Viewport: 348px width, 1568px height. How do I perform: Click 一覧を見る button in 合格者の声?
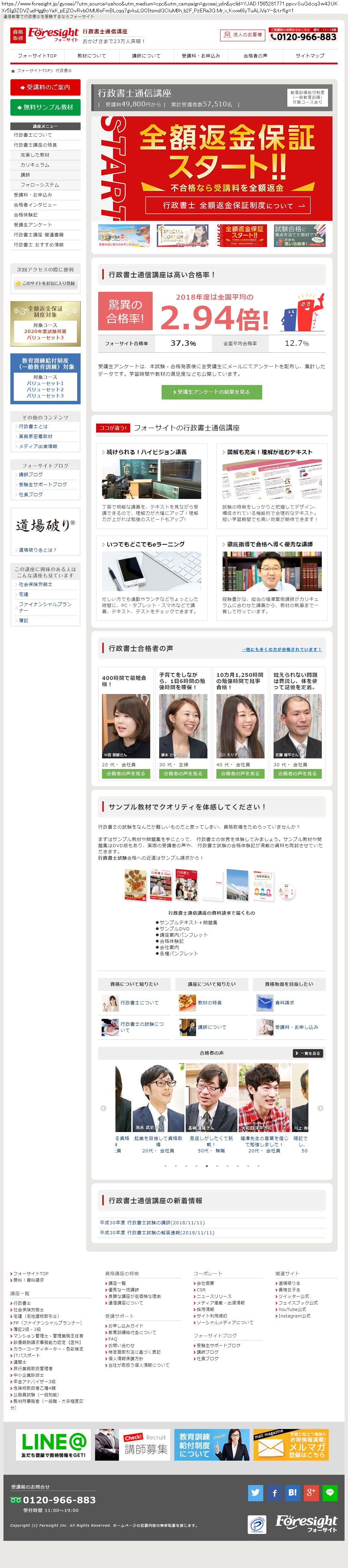point(308,1053)
